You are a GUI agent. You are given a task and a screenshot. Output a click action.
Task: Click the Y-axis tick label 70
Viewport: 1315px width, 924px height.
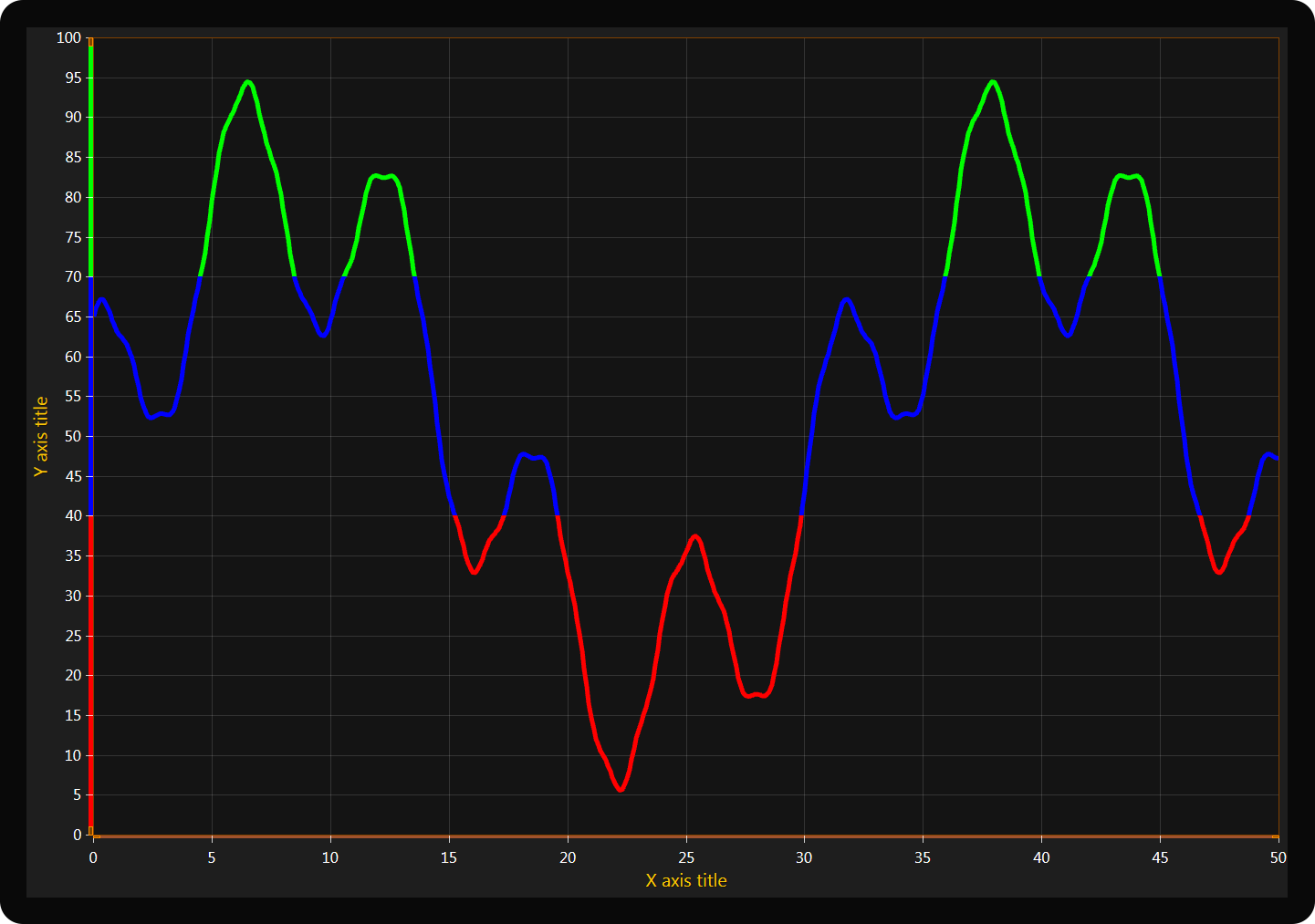73,277
